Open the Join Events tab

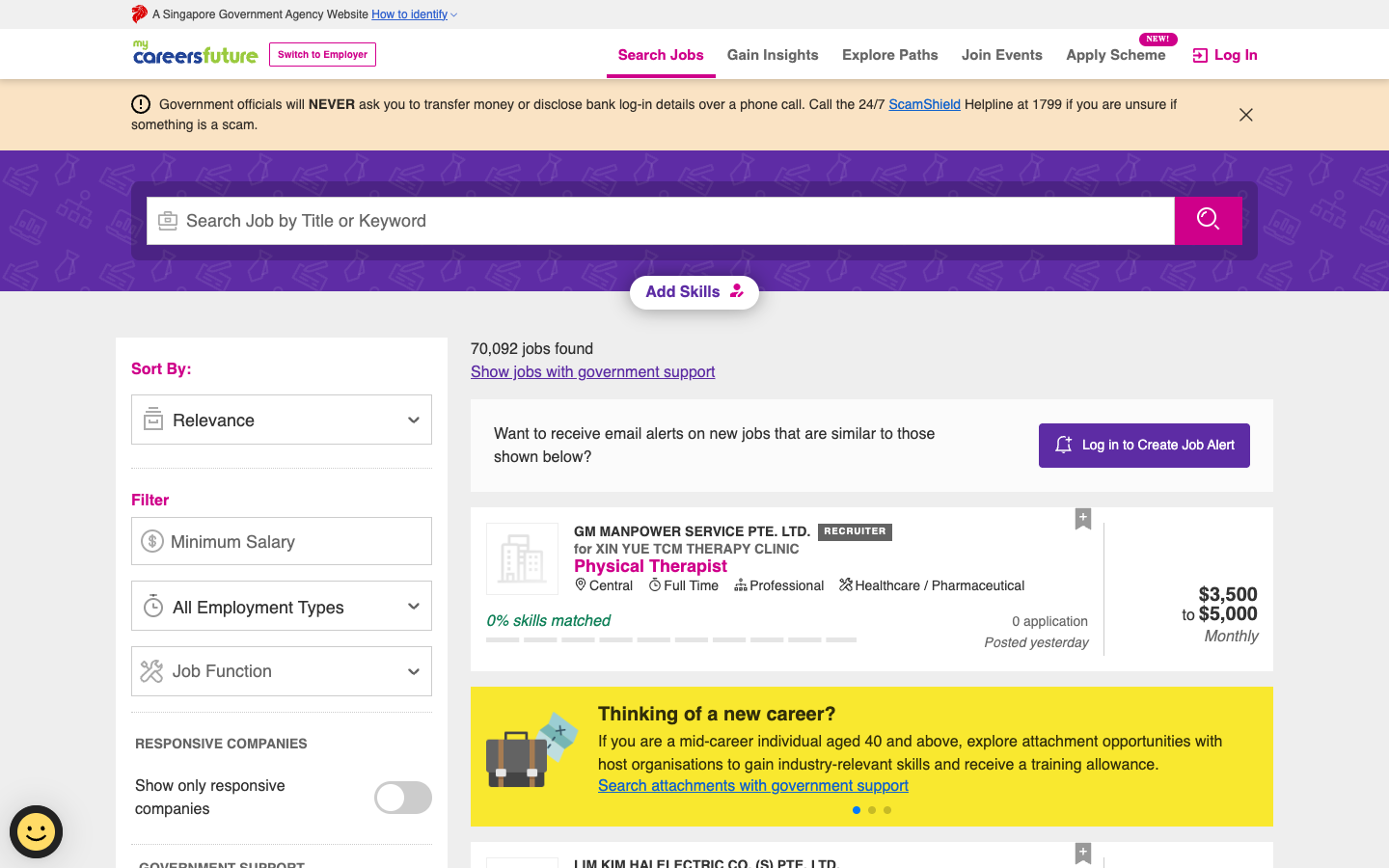click(1002, 55)
